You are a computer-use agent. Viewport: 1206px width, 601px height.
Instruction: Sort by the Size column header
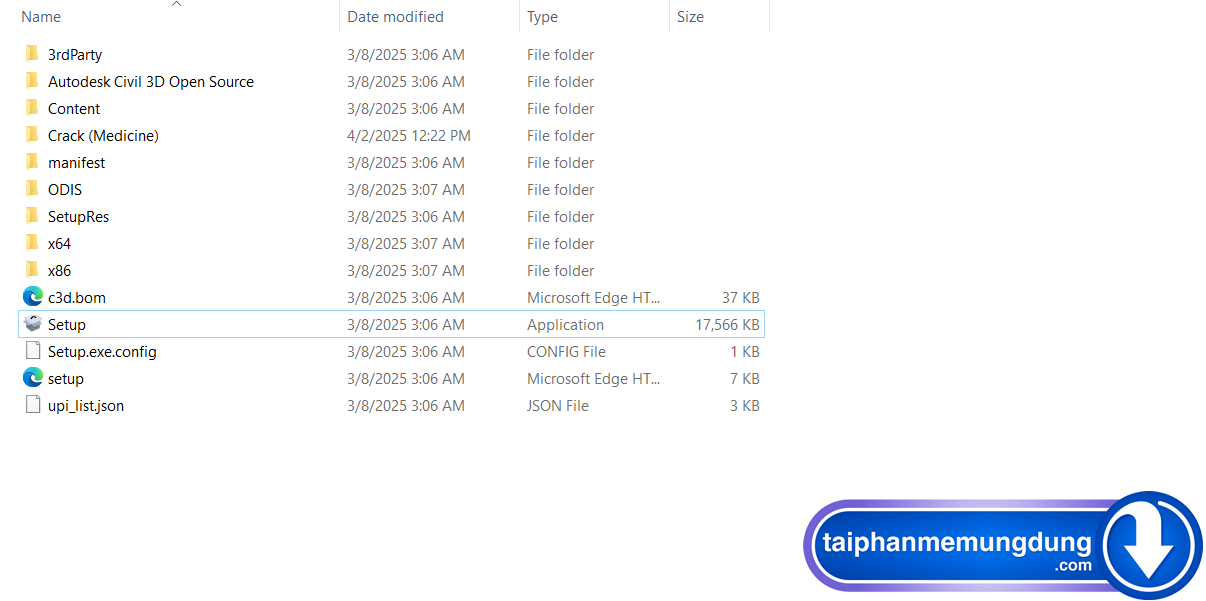pyautogui.click(x=690, y=17)
